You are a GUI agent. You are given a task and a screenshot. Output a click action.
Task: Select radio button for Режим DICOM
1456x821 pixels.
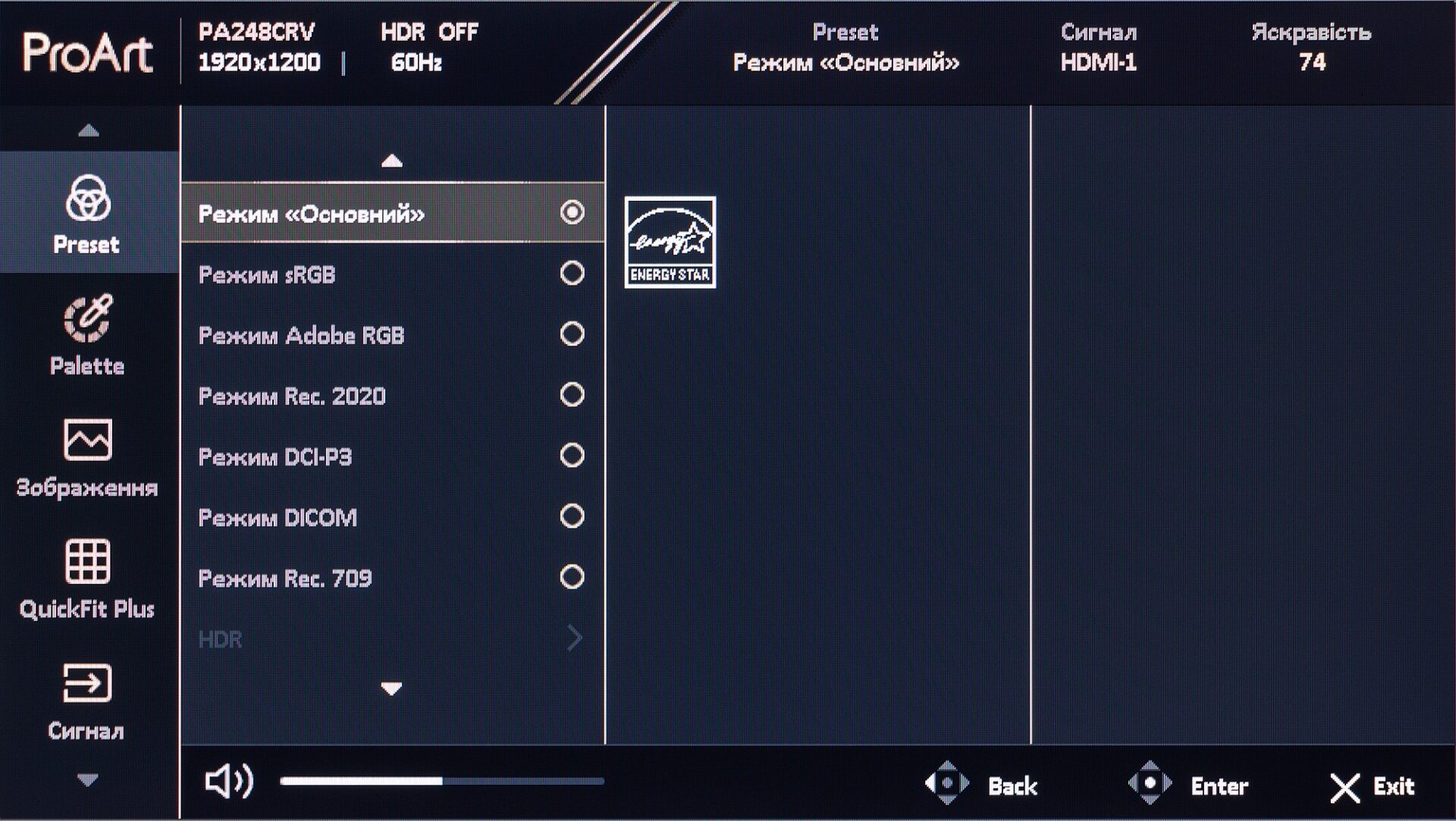(x=573, y=516)
